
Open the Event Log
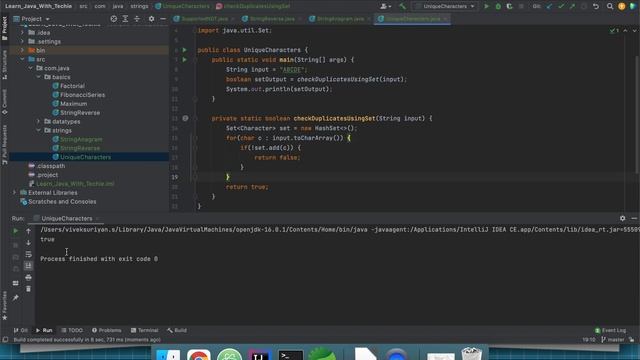610,330
